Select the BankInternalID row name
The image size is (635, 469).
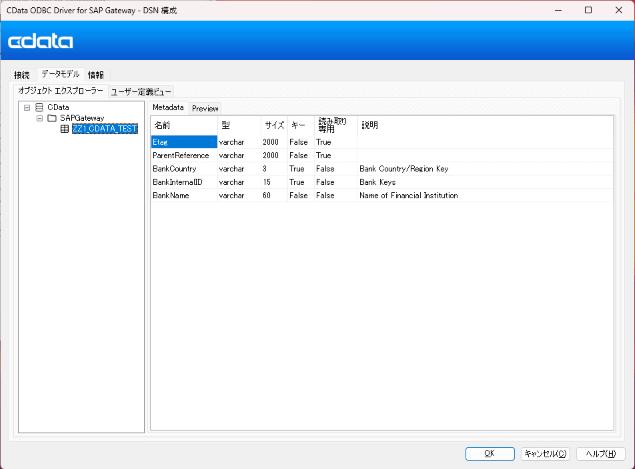click(x=184, y=182)
